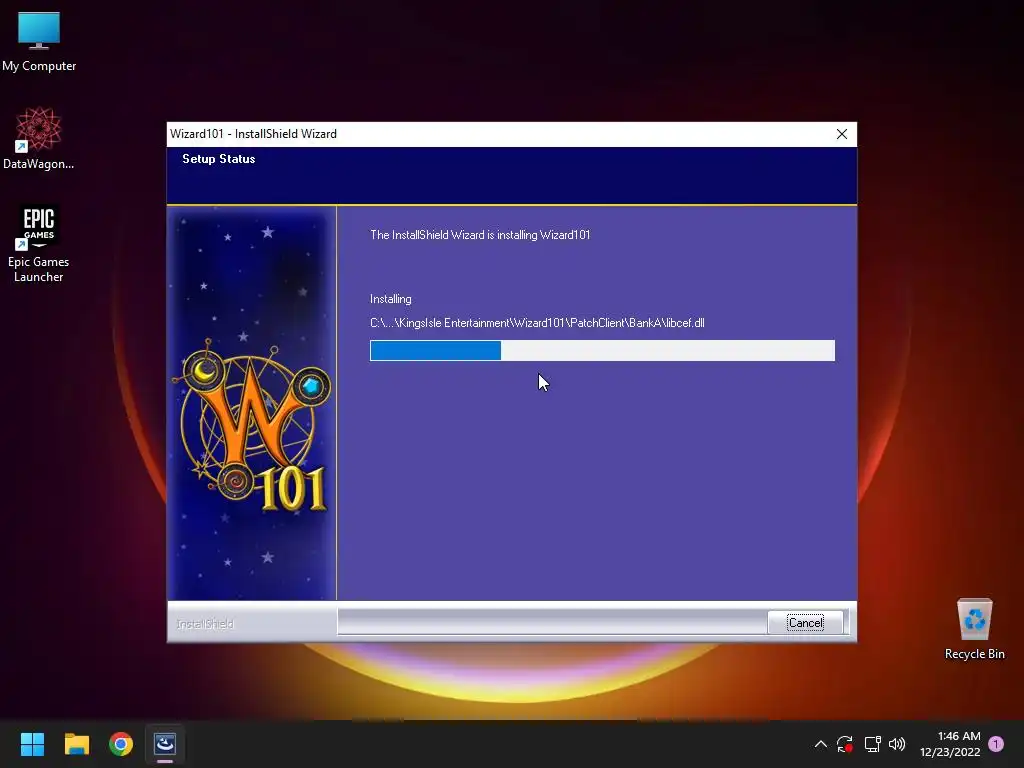Click the installation progress bar

[602, 350]
